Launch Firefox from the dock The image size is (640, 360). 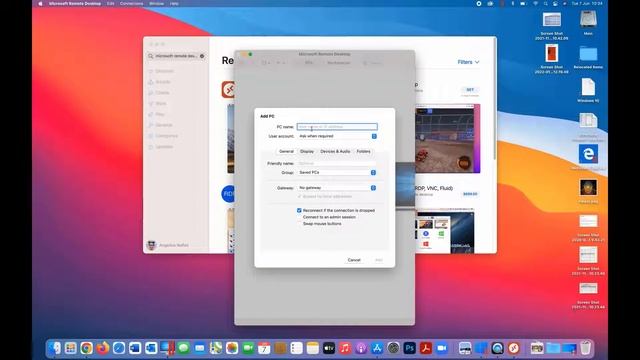coord(102,348)
